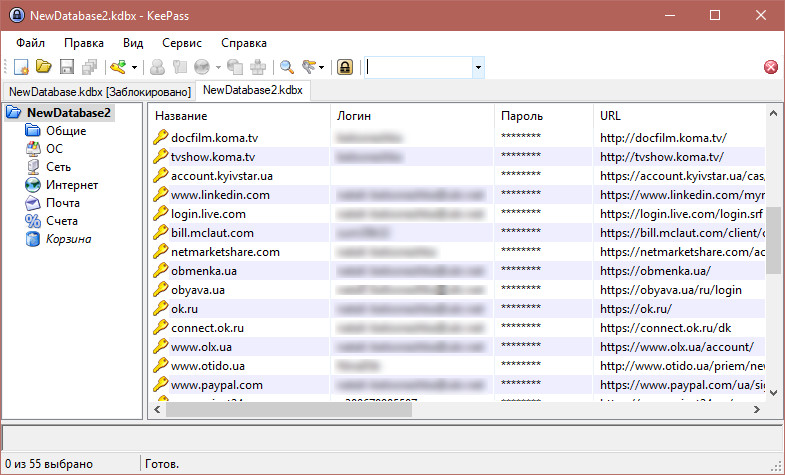Expand the Open URL dropdown arrow
This screenshot has height=475, width=785.
pyautogui.click(x=218, y=67)
